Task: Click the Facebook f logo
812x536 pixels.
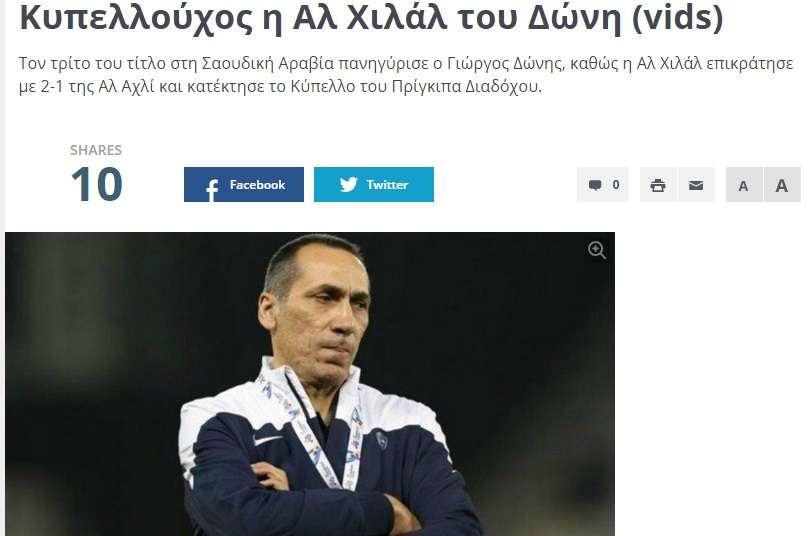Action: click(212, 190)
